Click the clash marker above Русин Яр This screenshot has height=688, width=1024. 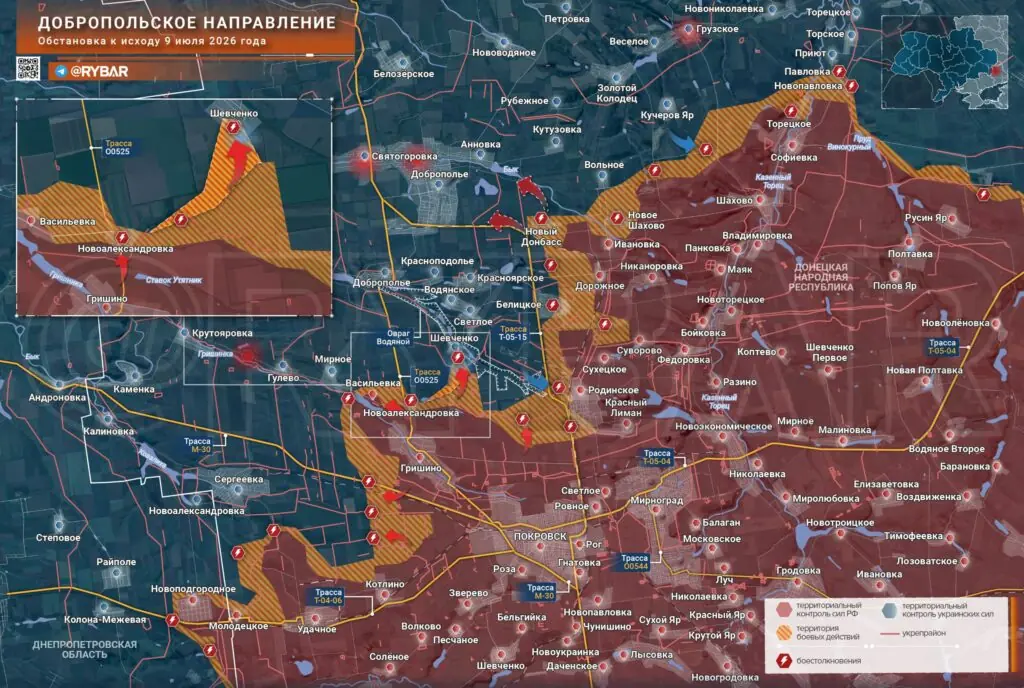click(983, 194)
